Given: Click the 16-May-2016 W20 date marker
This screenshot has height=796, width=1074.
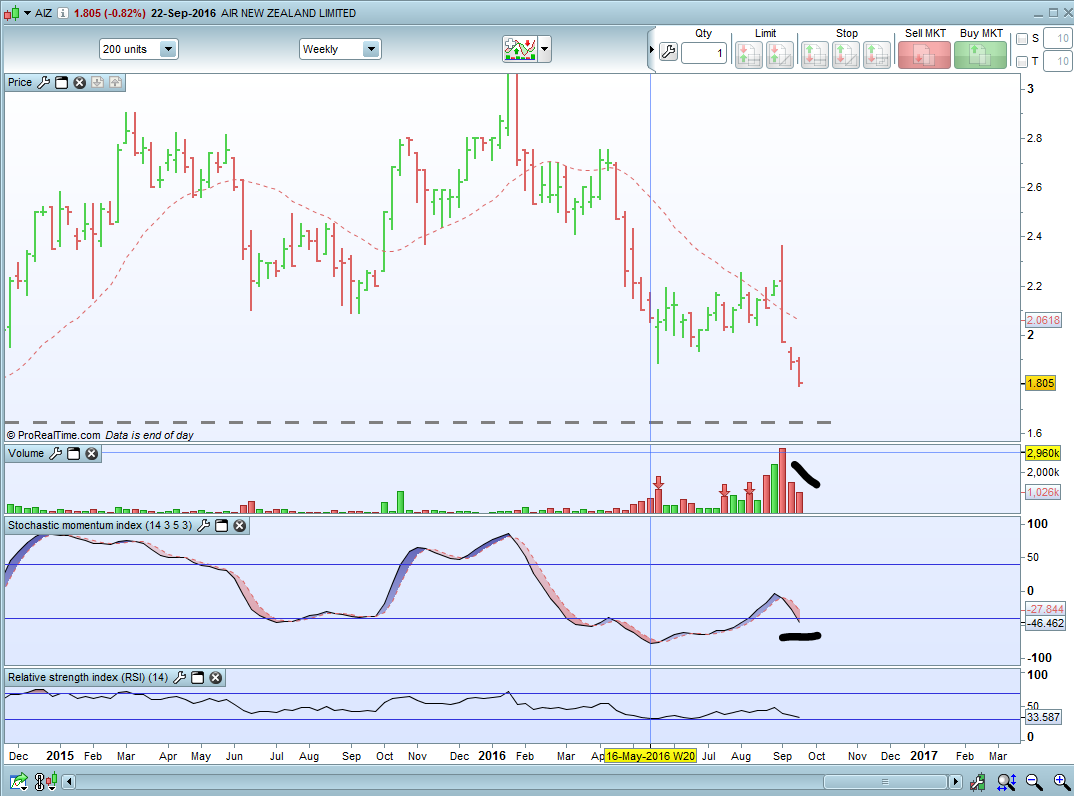Looking at the screenshot, I should [650, 756].
